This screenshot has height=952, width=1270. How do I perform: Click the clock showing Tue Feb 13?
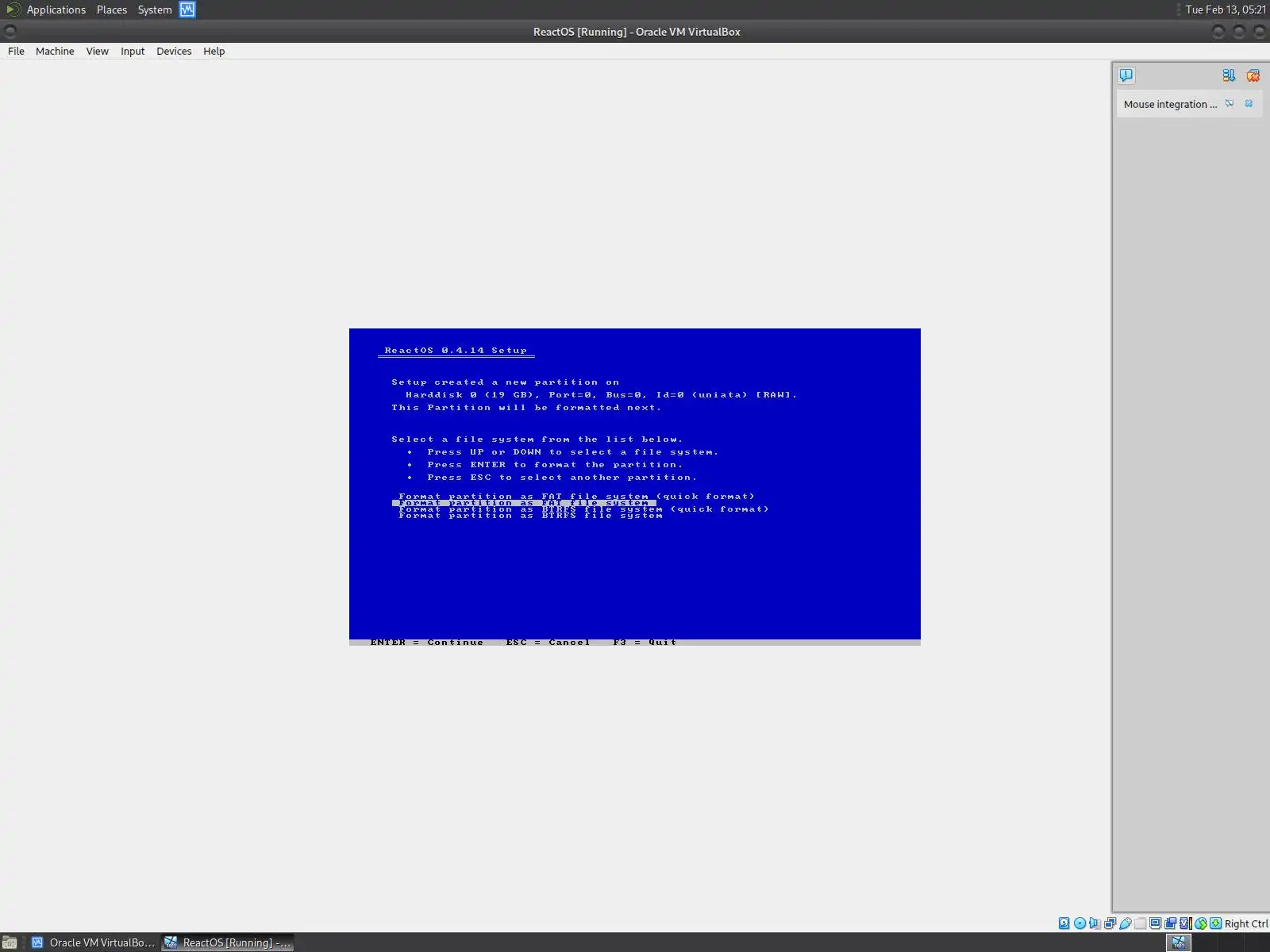(x=1226, y=10)
